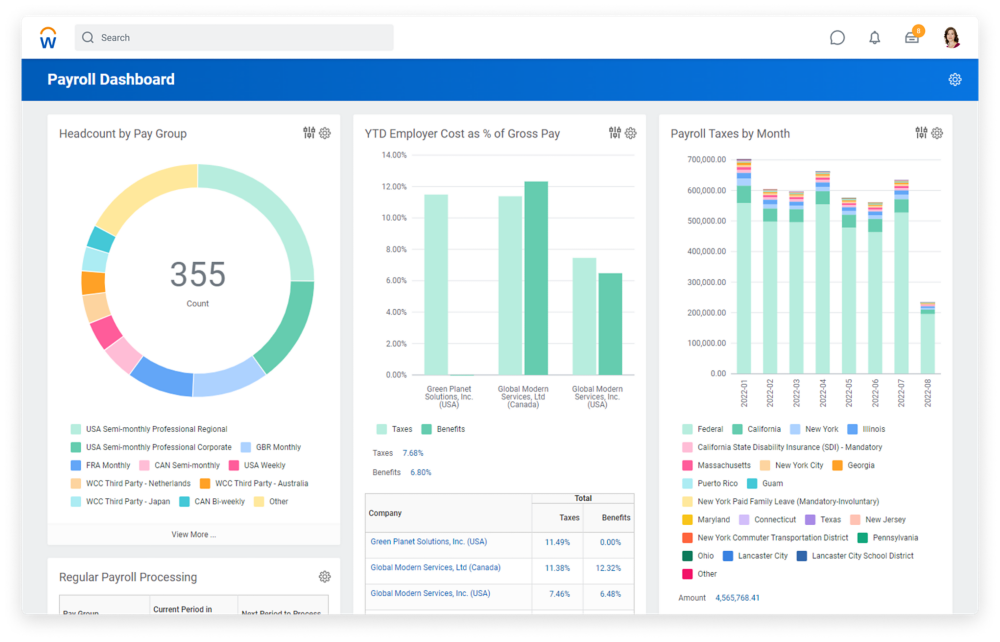Toggle California legend entry
This screenshot has width=1000, height=642.
click(x=756, y=429)
